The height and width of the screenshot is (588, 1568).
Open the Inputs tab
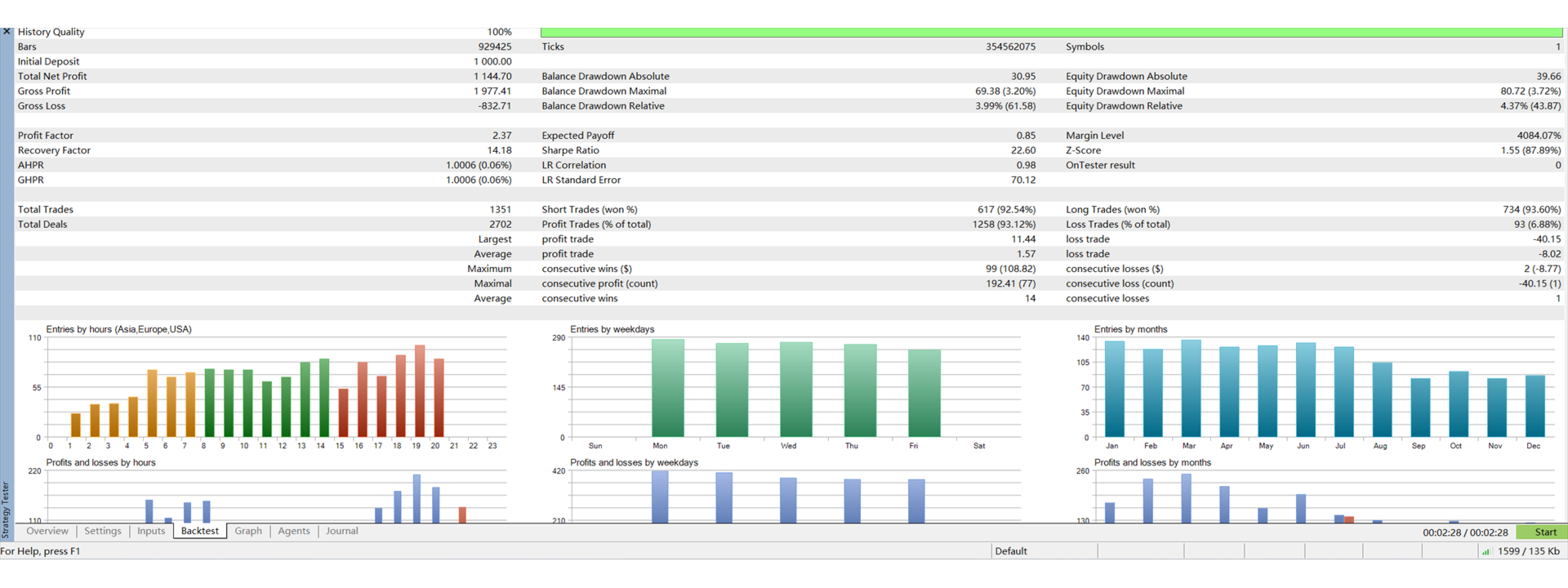click(151, 531)
